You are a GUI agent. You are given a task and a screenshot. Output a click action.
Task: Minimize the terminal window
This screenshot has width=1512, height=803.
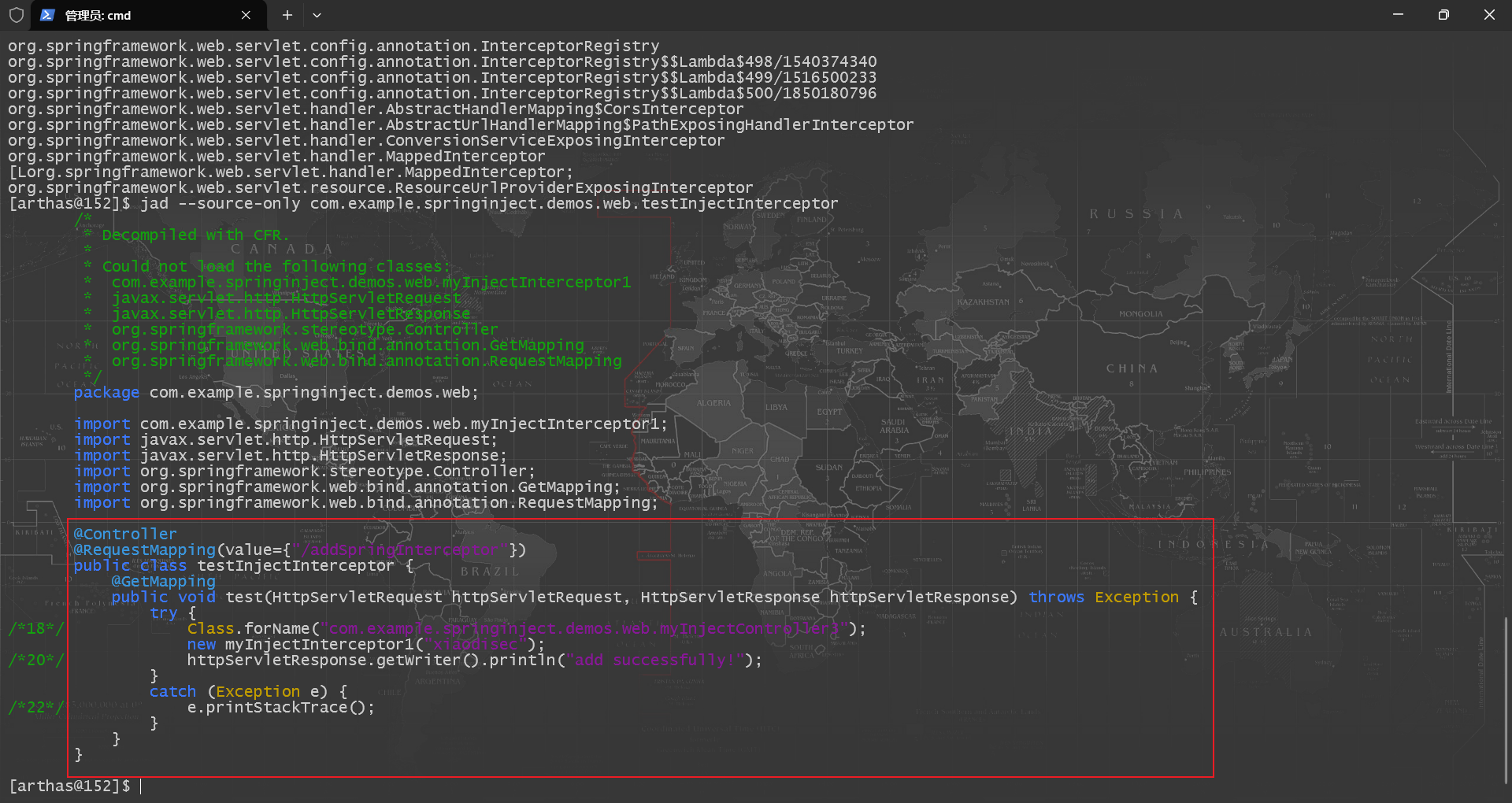[x=1398, y=15]
